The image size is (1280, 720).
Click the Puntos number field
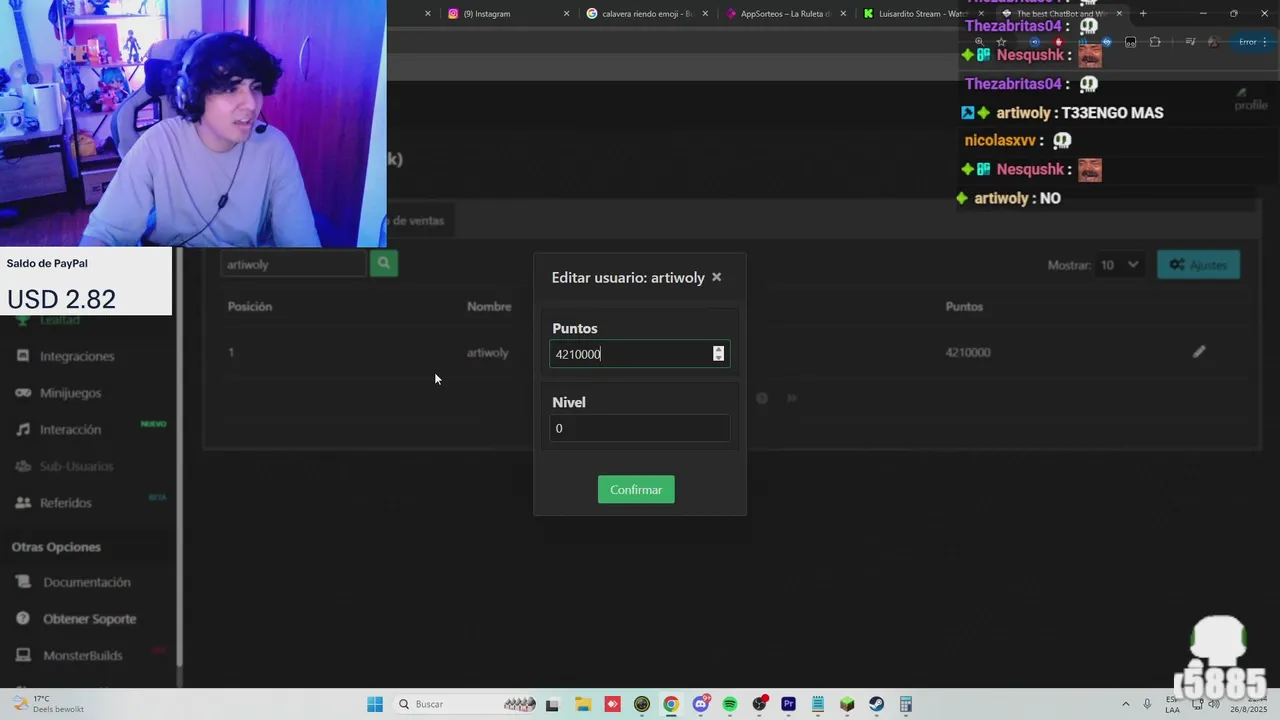click(639, 354)
